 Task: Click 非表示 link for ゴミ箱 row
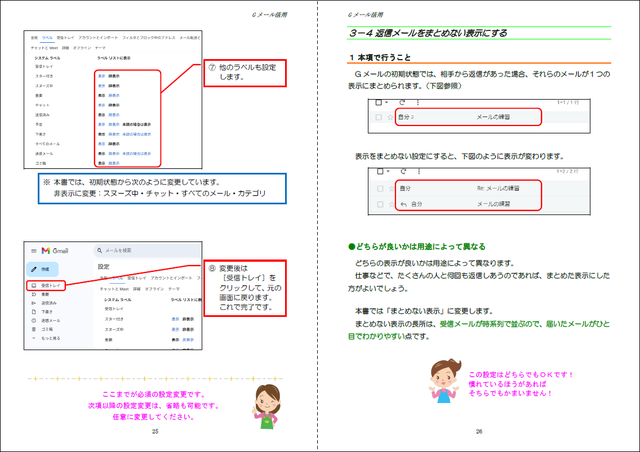click(x=114, y=163)
